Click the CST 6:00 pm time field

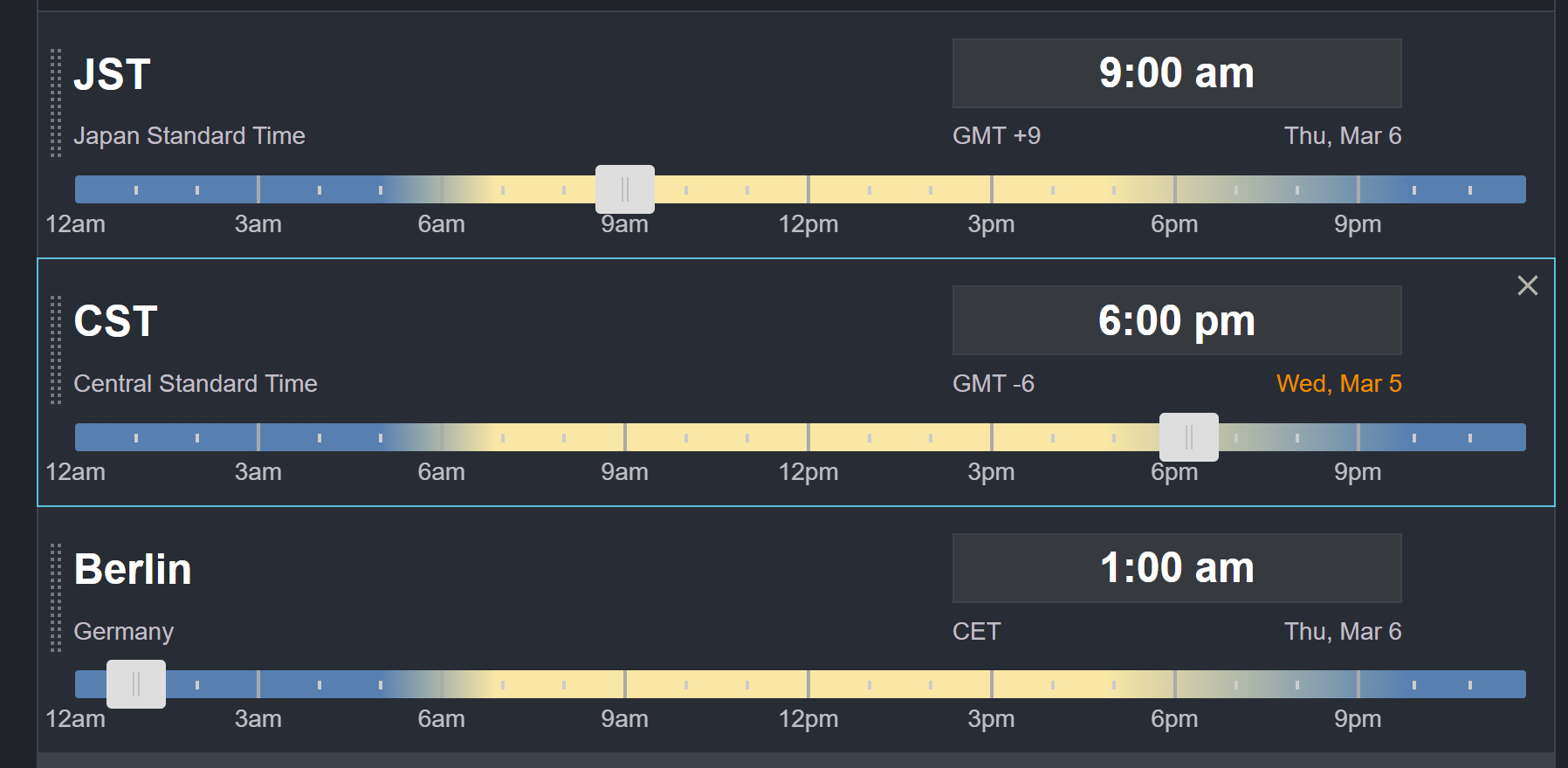(1176, 320)
